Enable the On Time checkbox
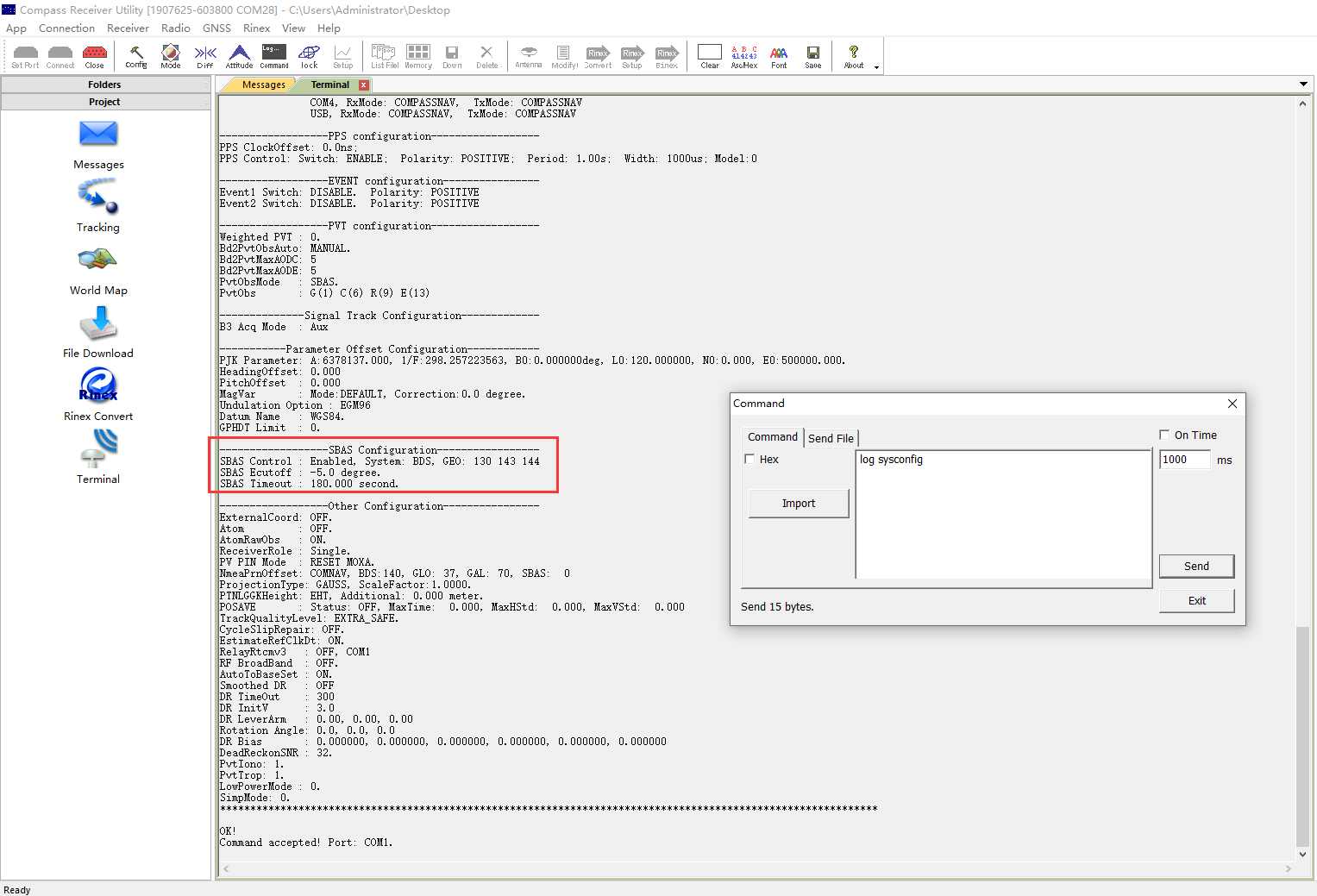The height and width of the screenshot is (896, 1317). click(x=1164, y=435)
